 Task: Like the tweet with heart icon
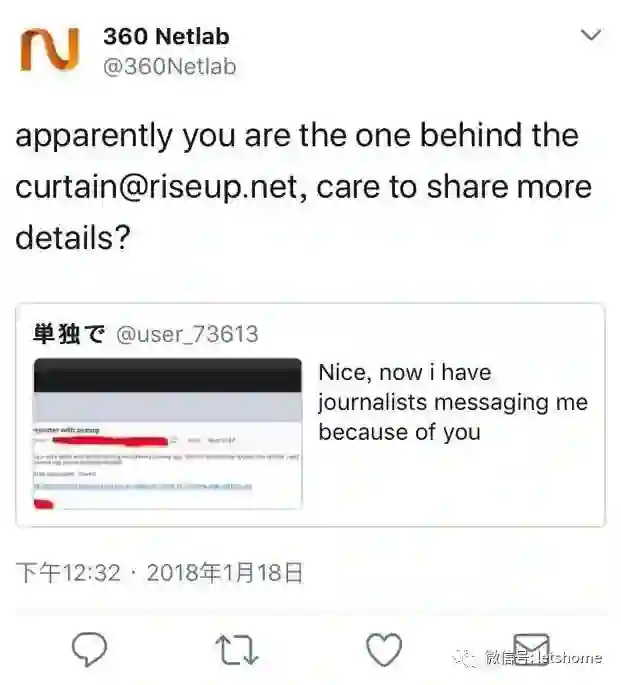384,650
